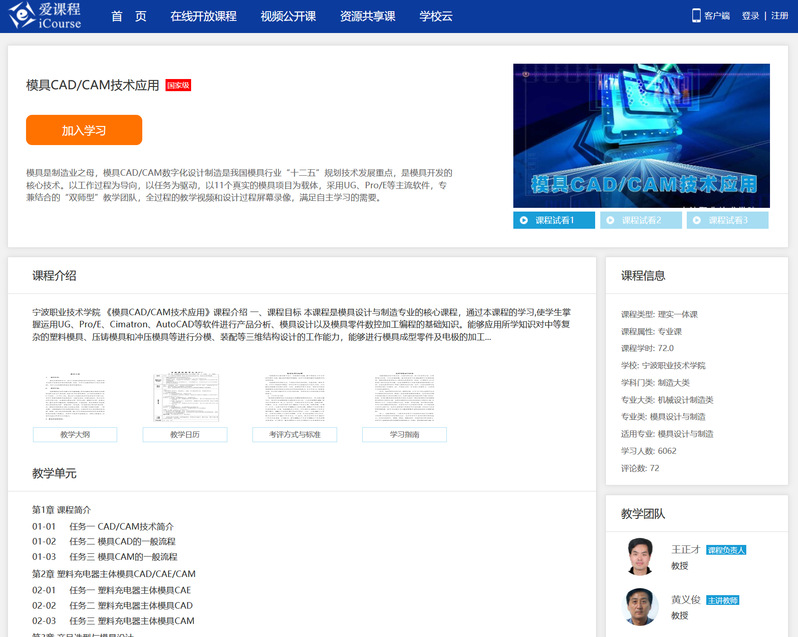Open the course banner video image
Screen dimensions: 798x637
pyautogui.click(x=641, y=135)
